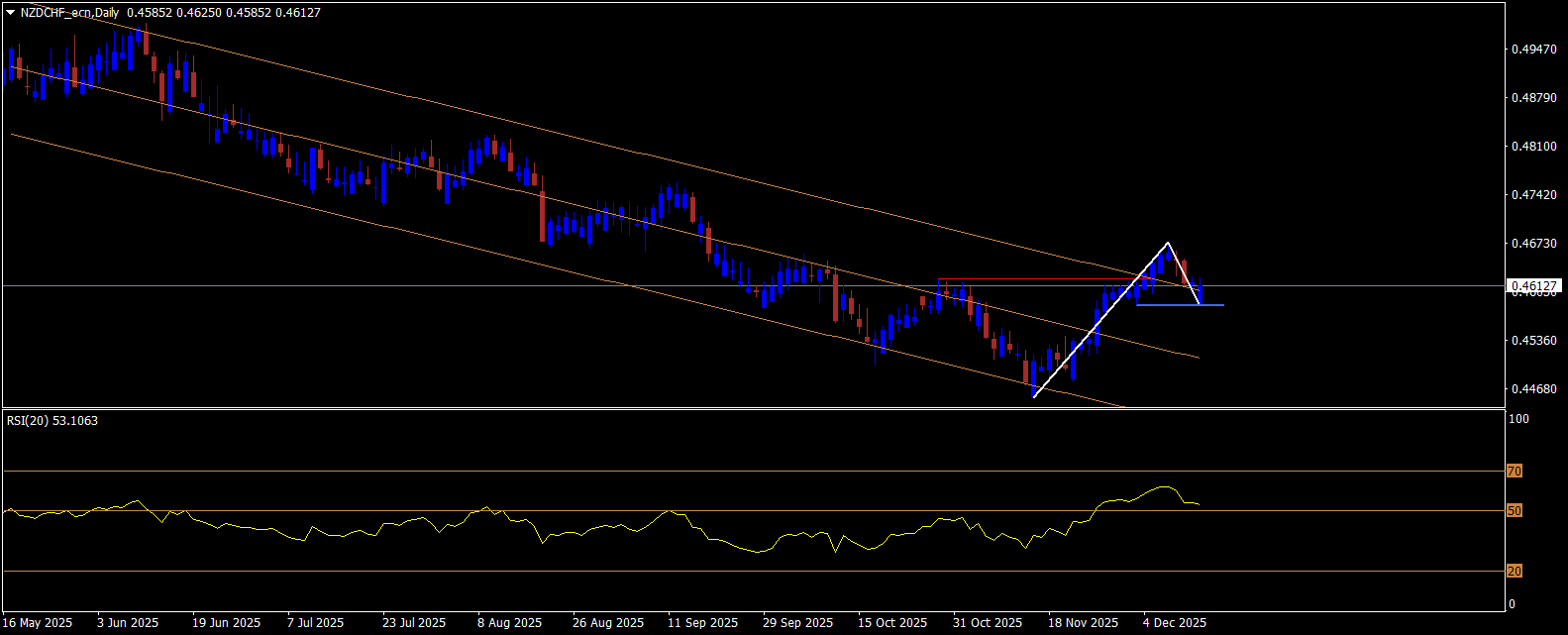The width and height of the screenshot is (1568, 635).
Task: Click the 18 Nov 2025 date label
Action: pos(1083,623)
